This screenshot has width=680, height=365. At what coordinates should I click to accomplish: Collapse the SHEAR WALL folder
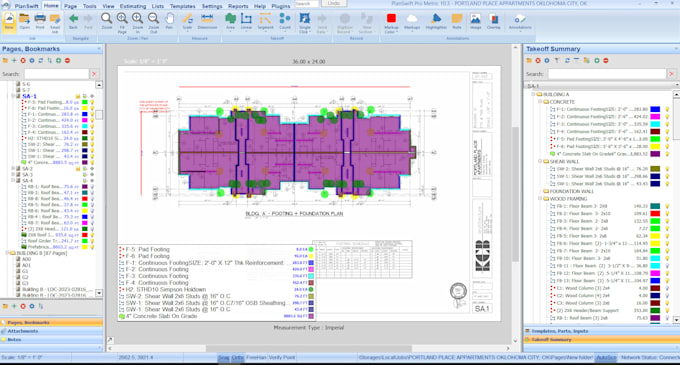[540, 161]
